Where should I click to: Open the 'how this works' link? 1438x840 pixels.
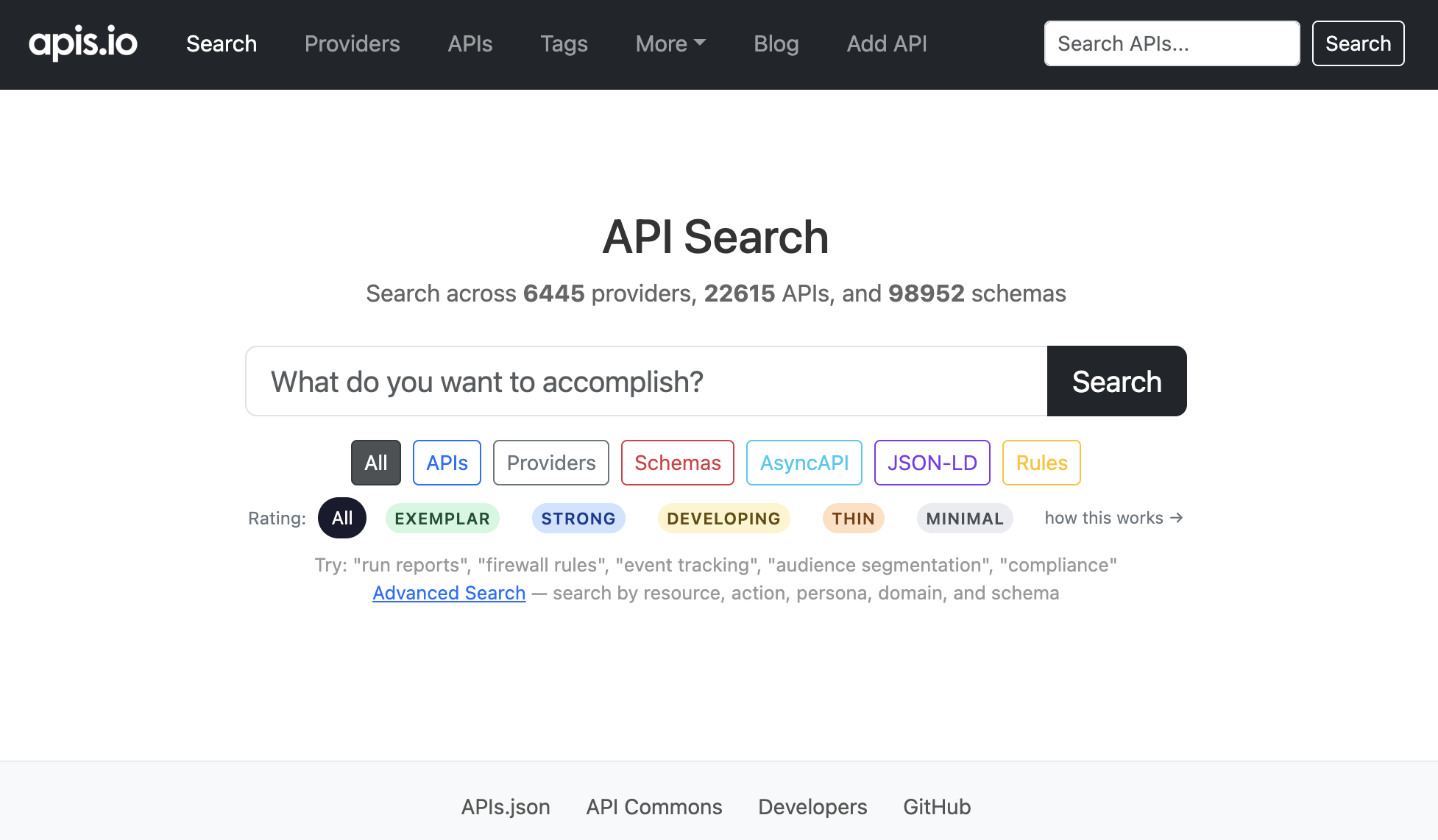pos(1113,518)
